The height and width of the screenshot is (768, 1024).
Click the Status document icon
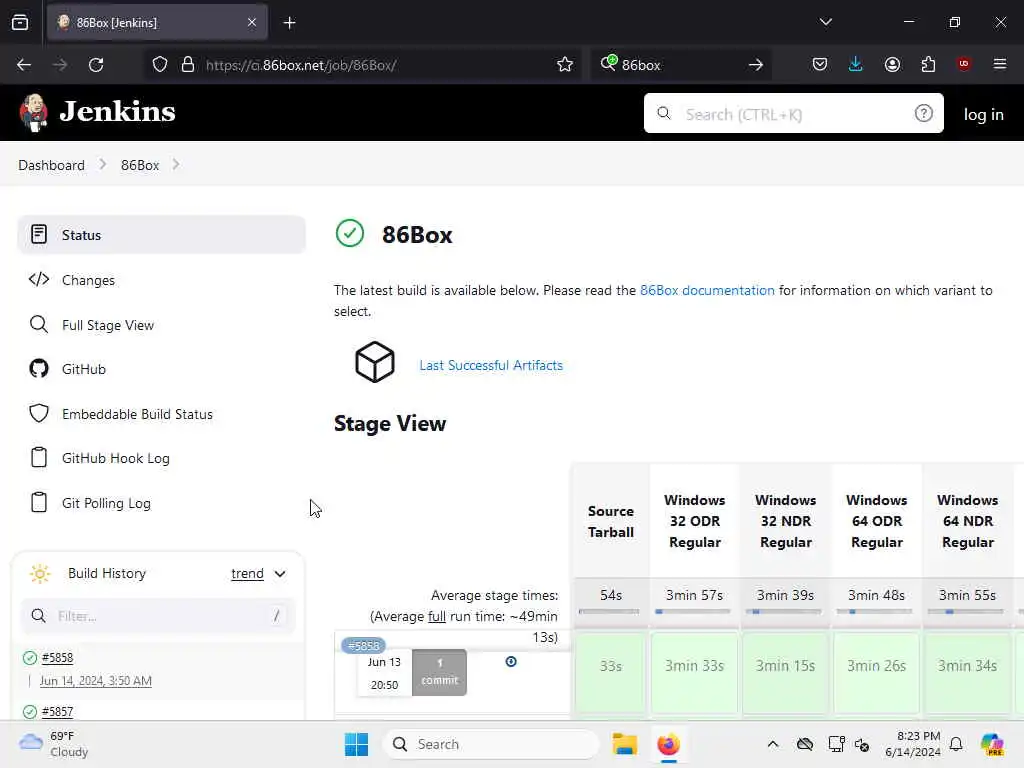point(39,234)
